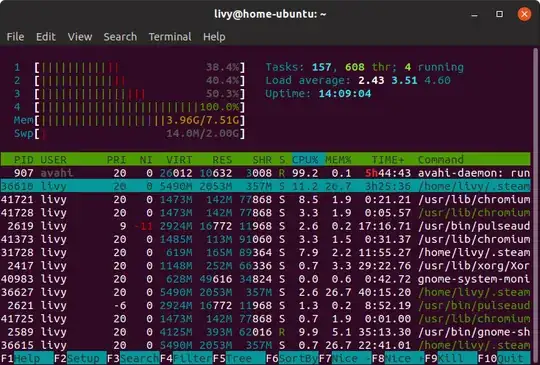Click F10 Quit in the function bar
This screenshot has width=540, height=365.
504,358
